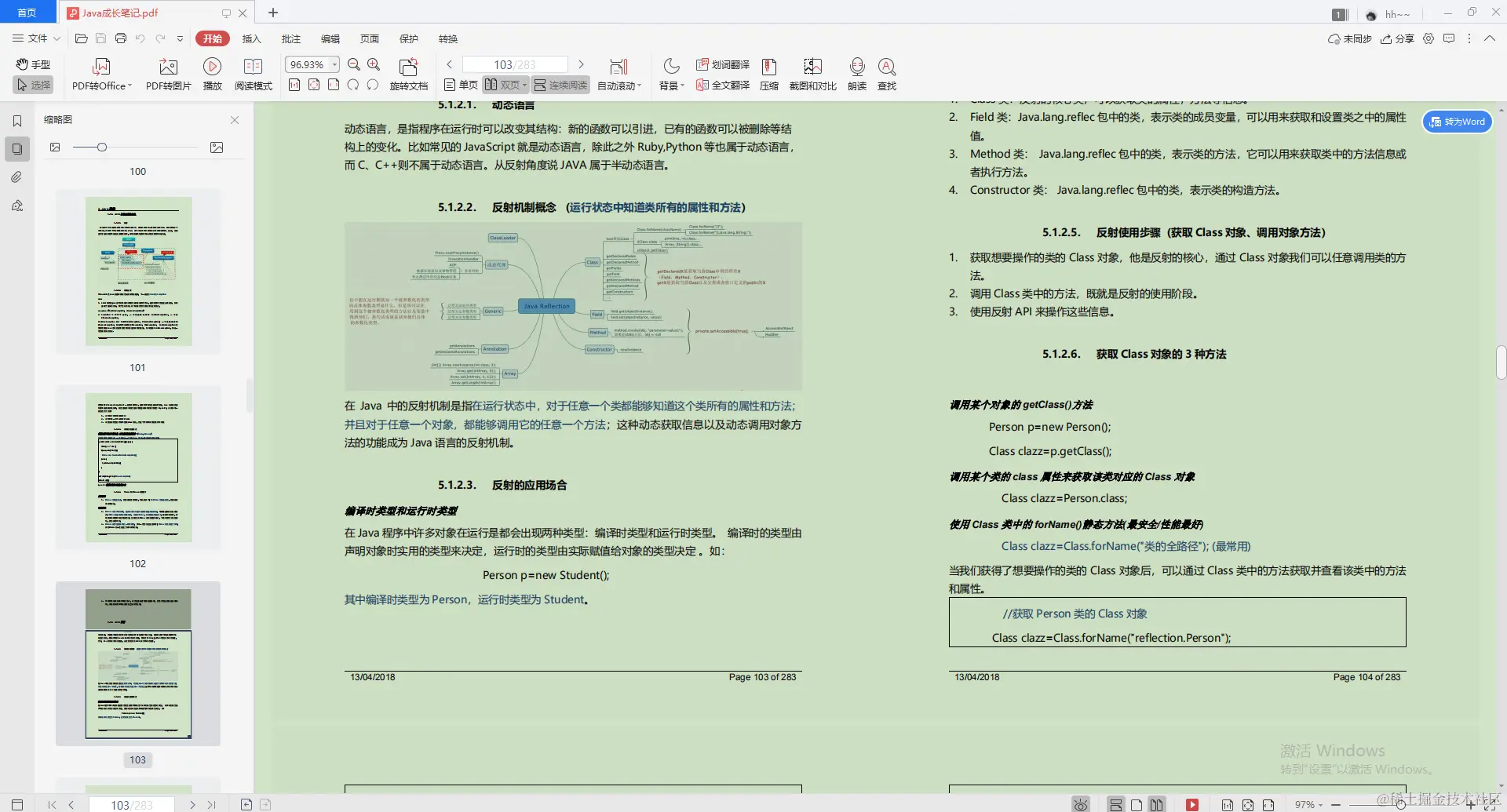Start 全文翻译 full-text translation

722,86
